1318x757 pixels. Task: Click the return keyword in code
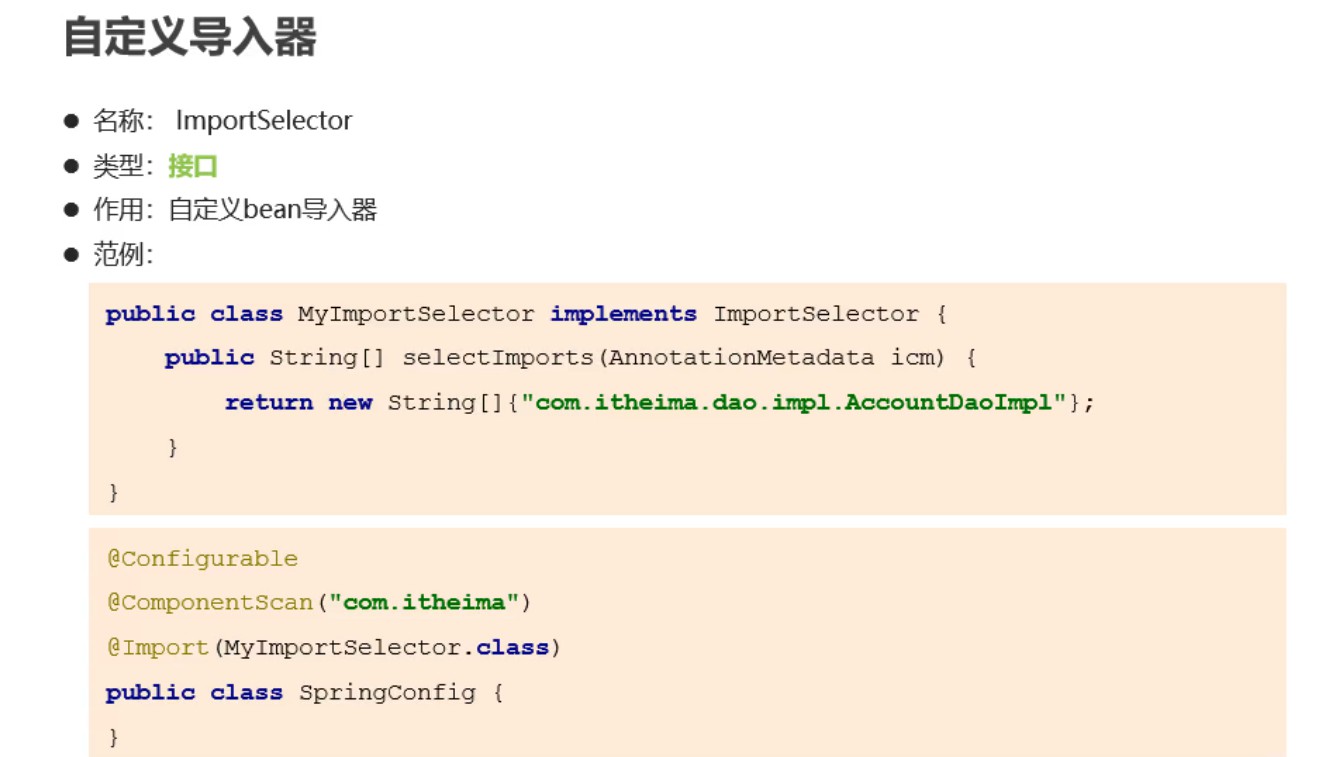point(269,402)
